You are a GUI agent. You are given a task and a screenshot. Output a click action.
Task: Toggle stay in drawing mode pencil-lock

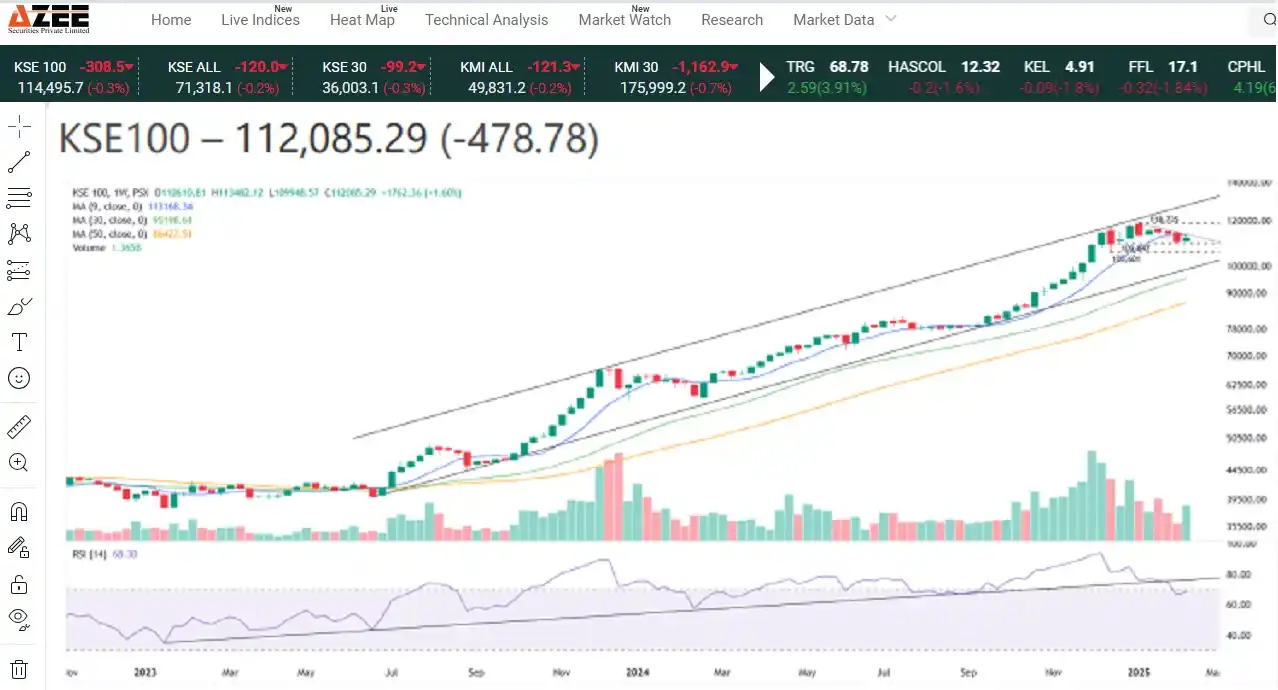[19, 548]
